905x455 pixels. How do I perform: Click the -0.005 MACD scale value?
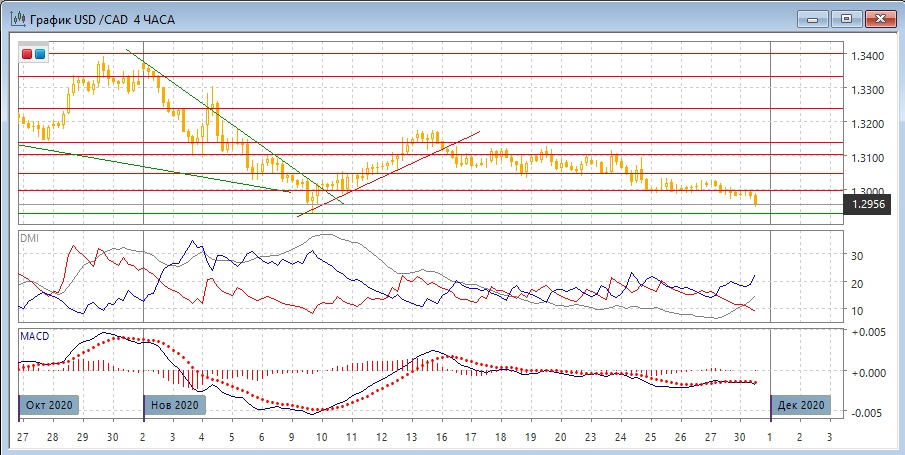pos(866,413)
